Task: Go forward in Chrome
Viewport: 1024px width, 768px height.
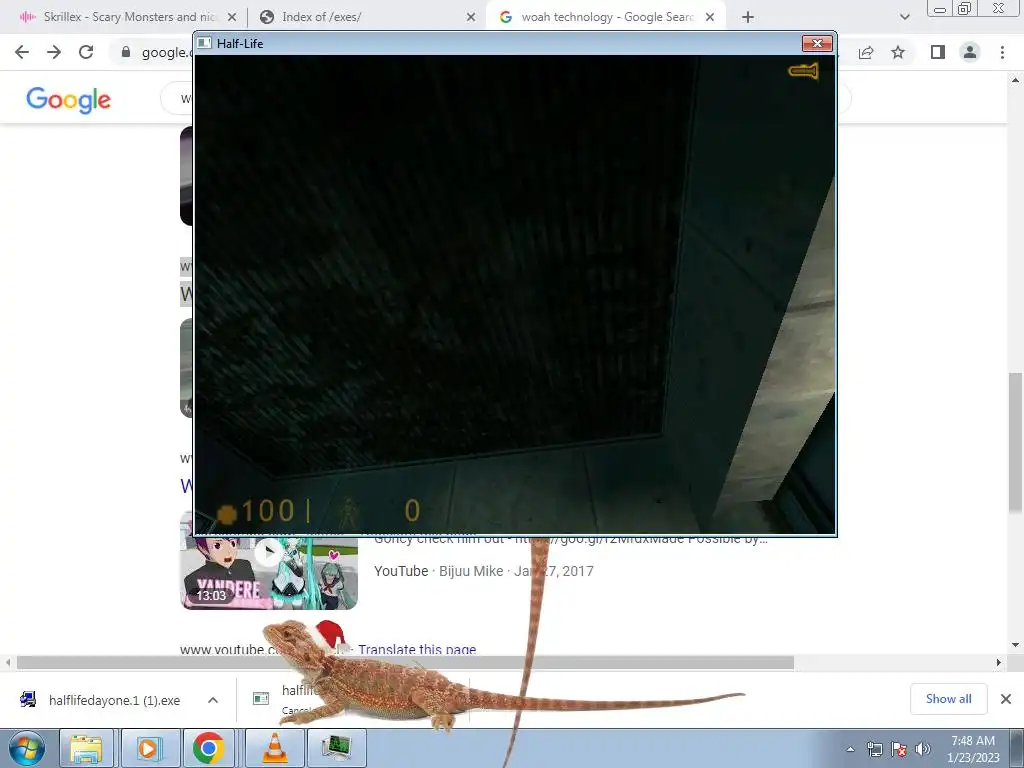Action: click(54, 52)
